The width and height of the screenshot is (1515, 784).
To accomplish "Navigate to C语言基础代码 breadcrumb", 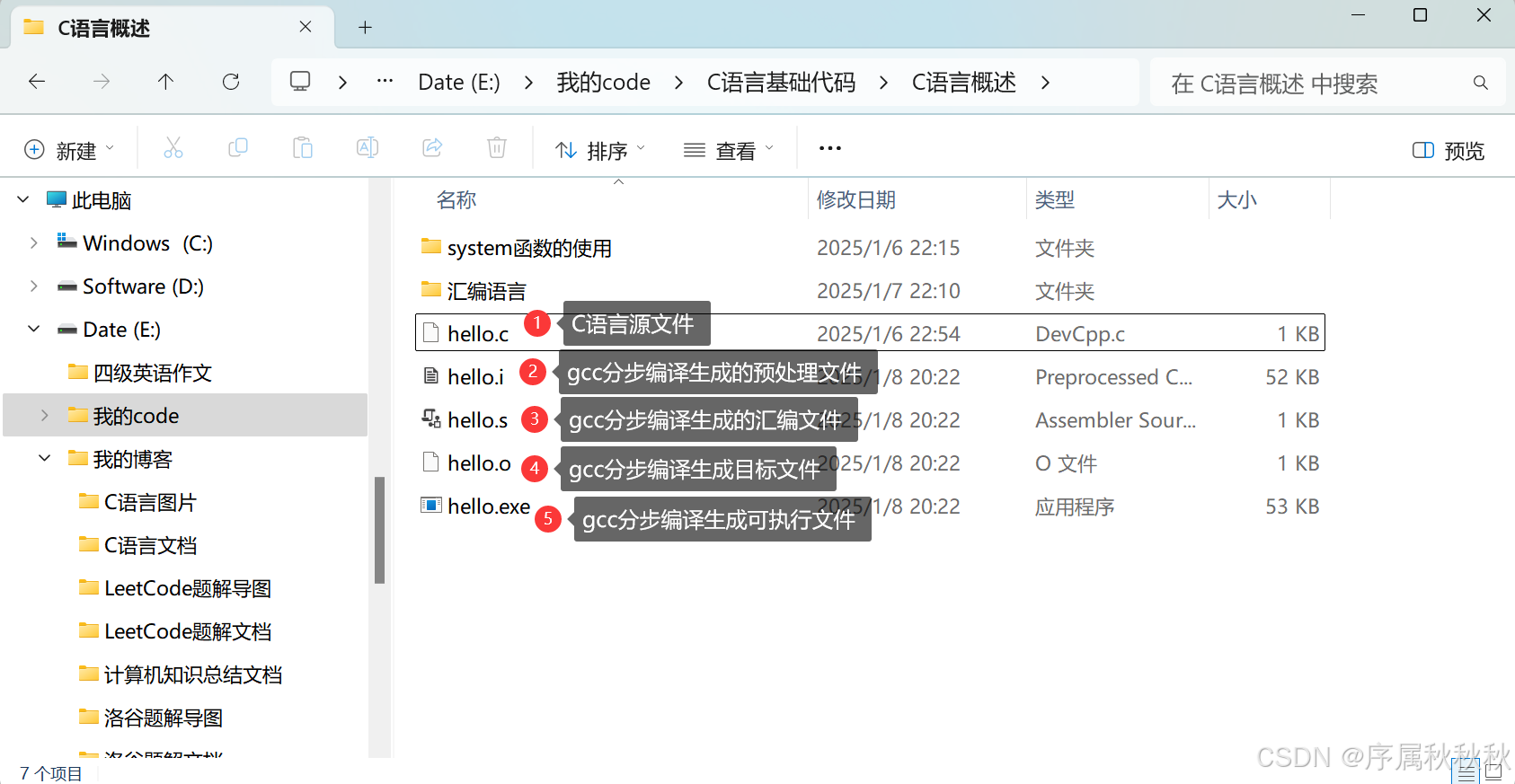I will click(x=782, y=83).
